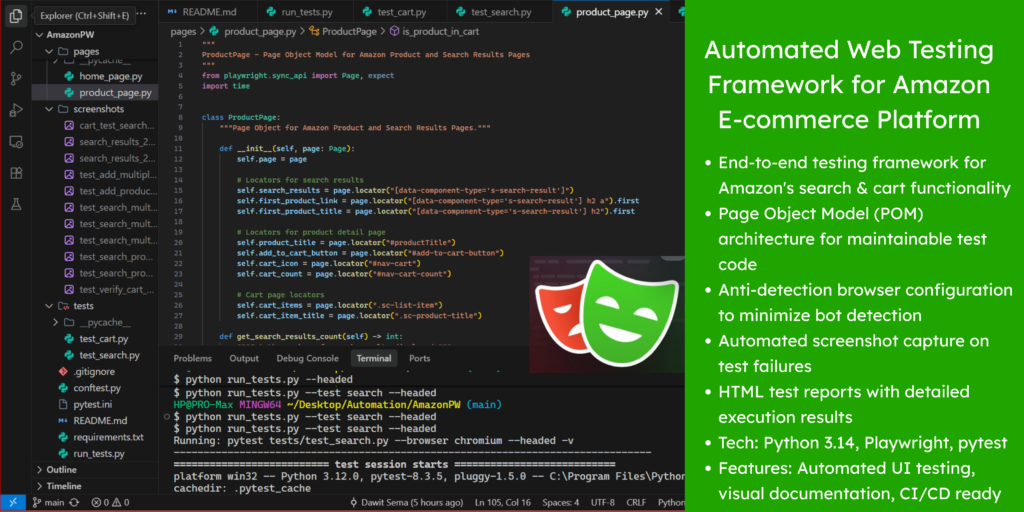Open remote window menu in status bar
The width and height of the screenshot is (1024, 512).
tap(13, 503)
